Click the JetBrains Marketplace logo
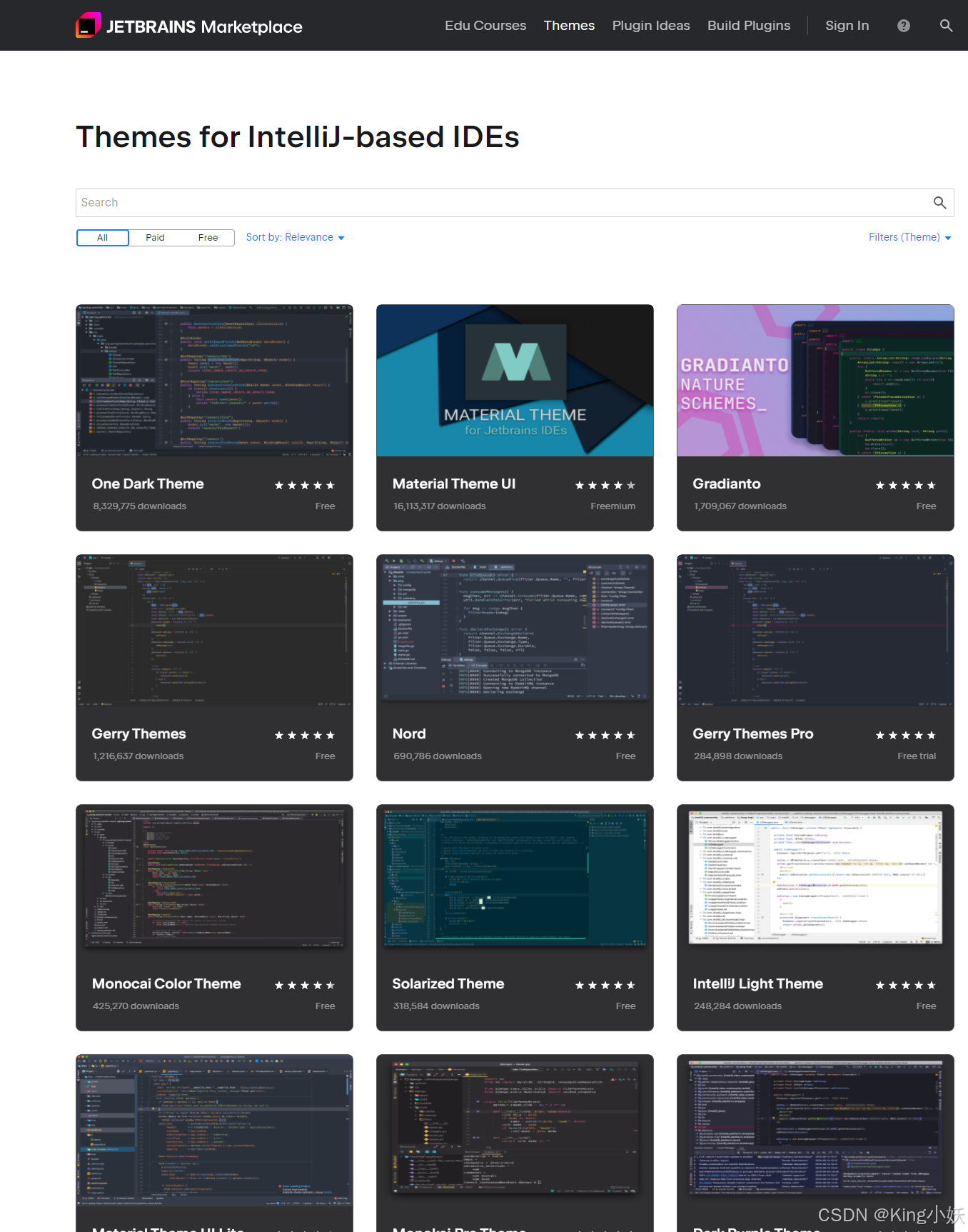This screenshot has height=1232, width=968. (x=189, y=26)
